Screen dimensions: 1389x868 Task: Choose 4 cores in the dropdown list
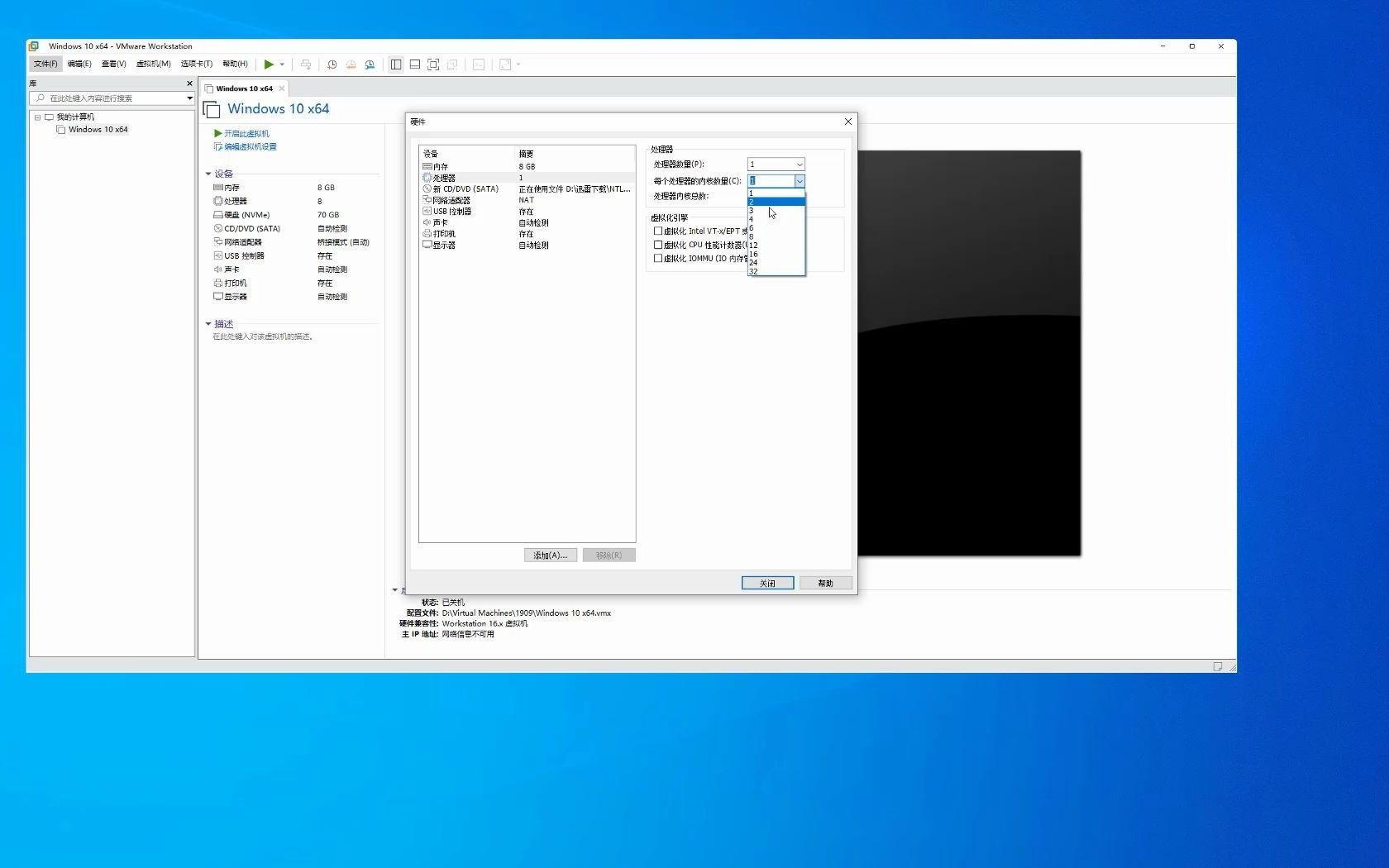point(776,219)
